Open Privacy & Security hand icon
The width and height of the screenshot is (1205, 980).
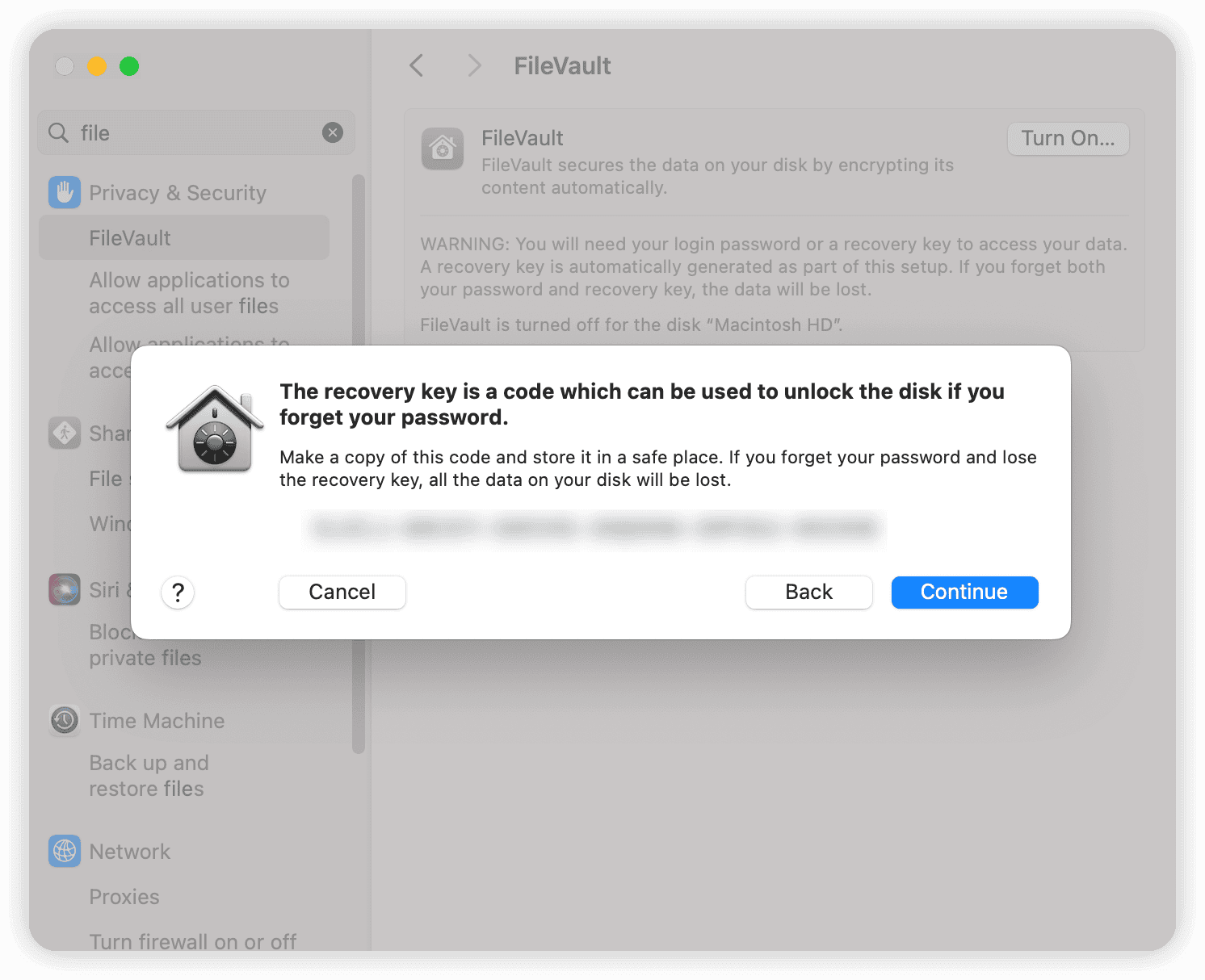[65, 192]
